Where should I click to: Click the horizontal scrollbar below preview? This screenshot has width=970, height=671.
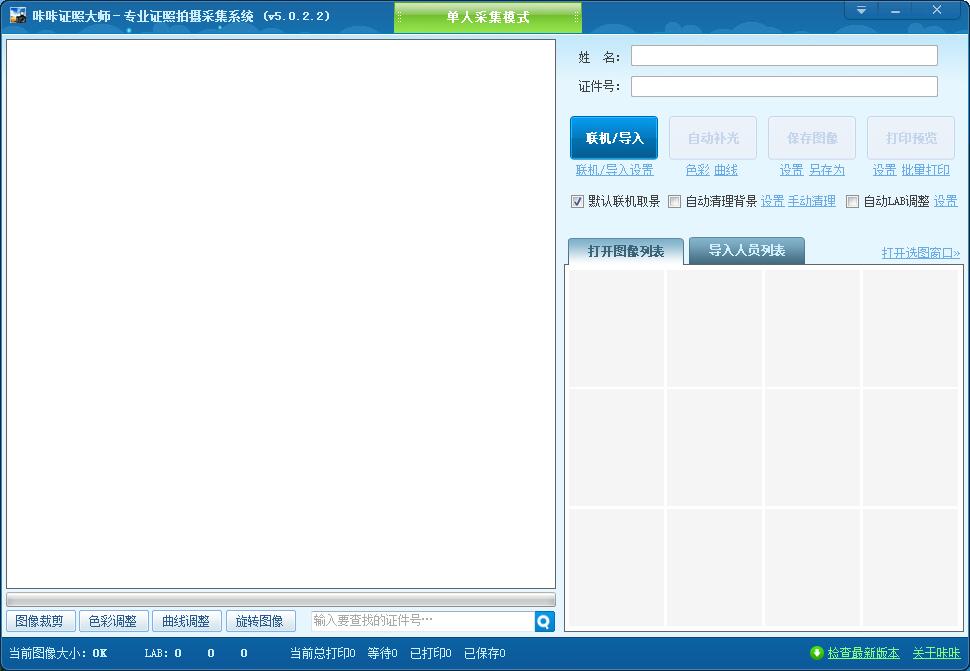click(281, 599)
